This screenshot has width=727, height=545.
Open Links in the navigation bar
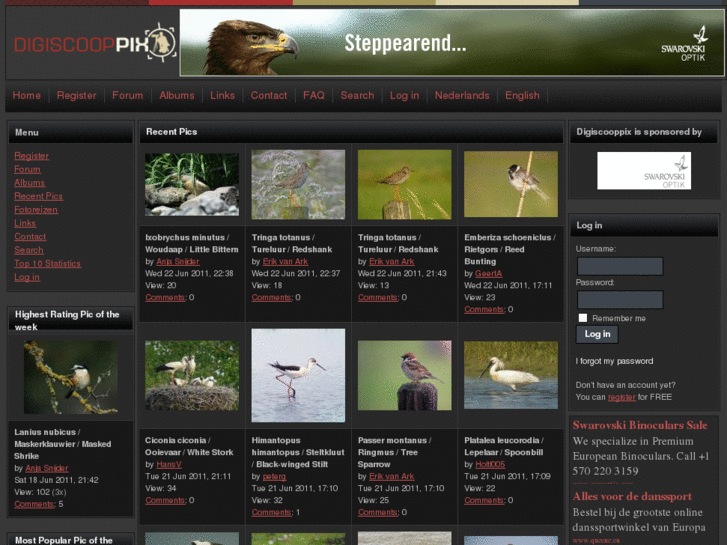tap(223, 96)
